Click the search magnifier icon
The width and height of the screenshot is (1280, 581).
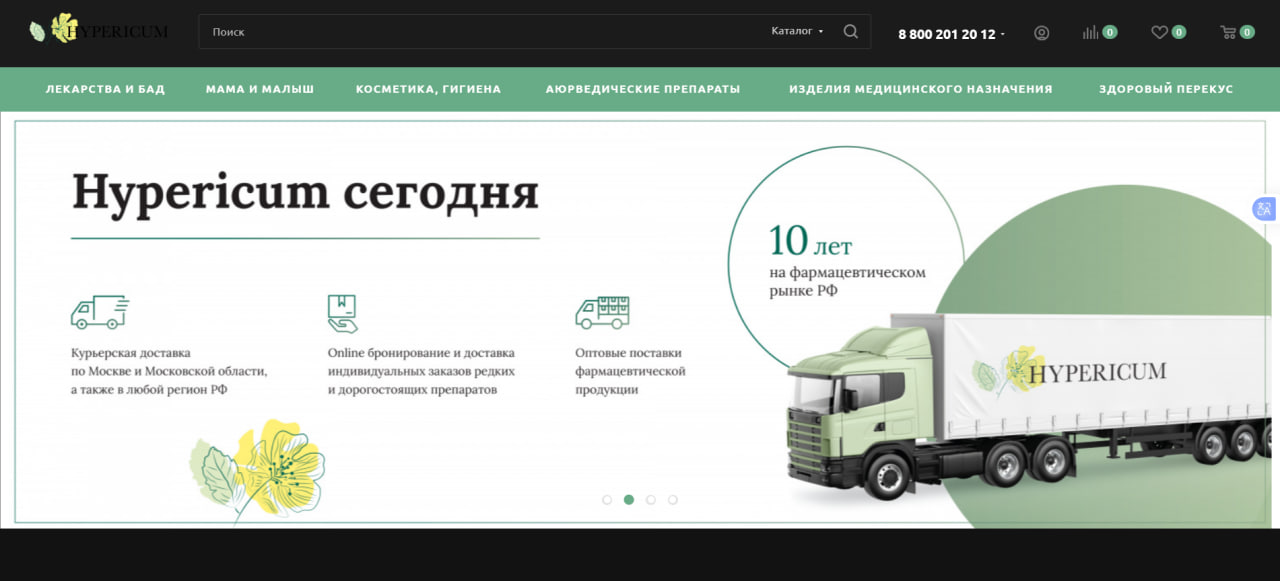click(850, 31)
